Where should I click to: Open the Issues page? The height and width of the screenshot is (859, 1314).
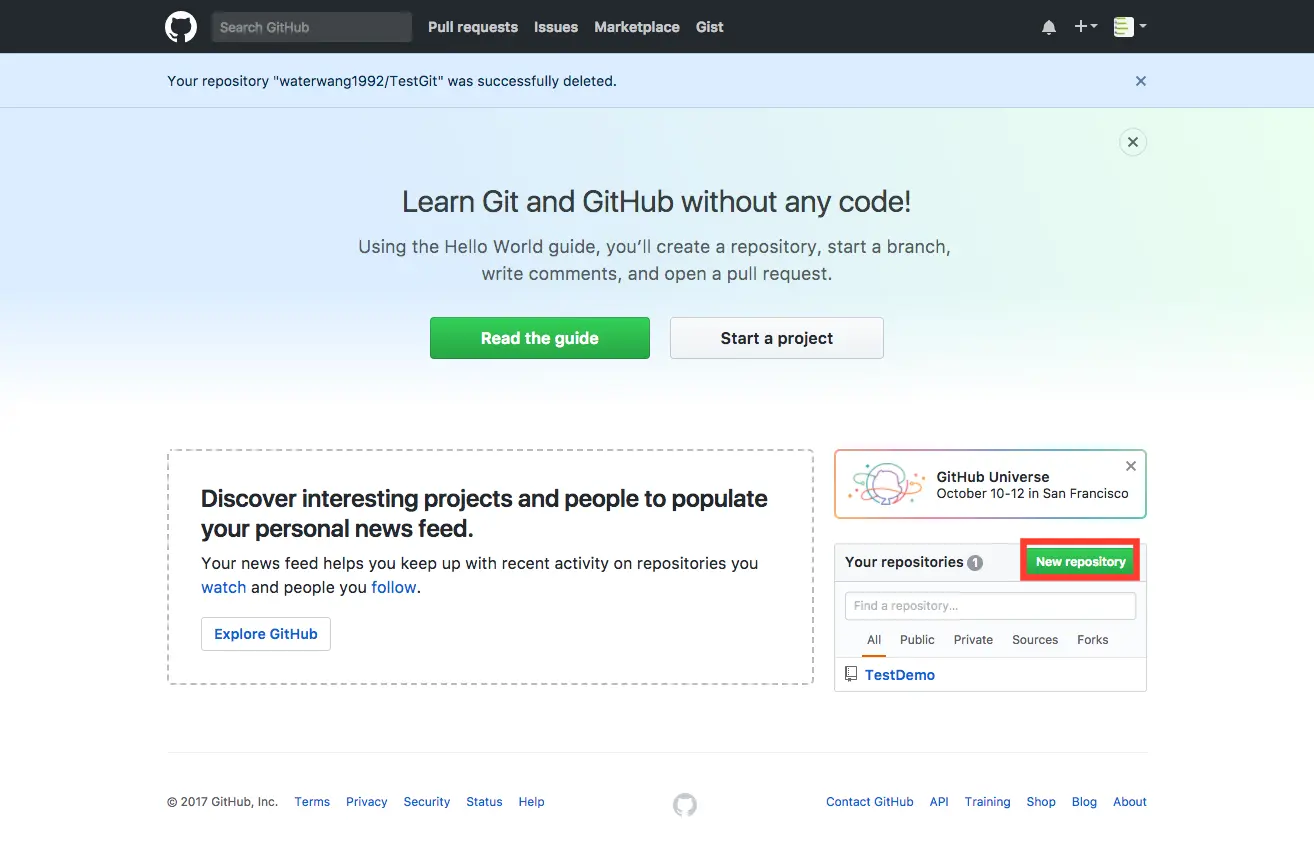(556, 27)
